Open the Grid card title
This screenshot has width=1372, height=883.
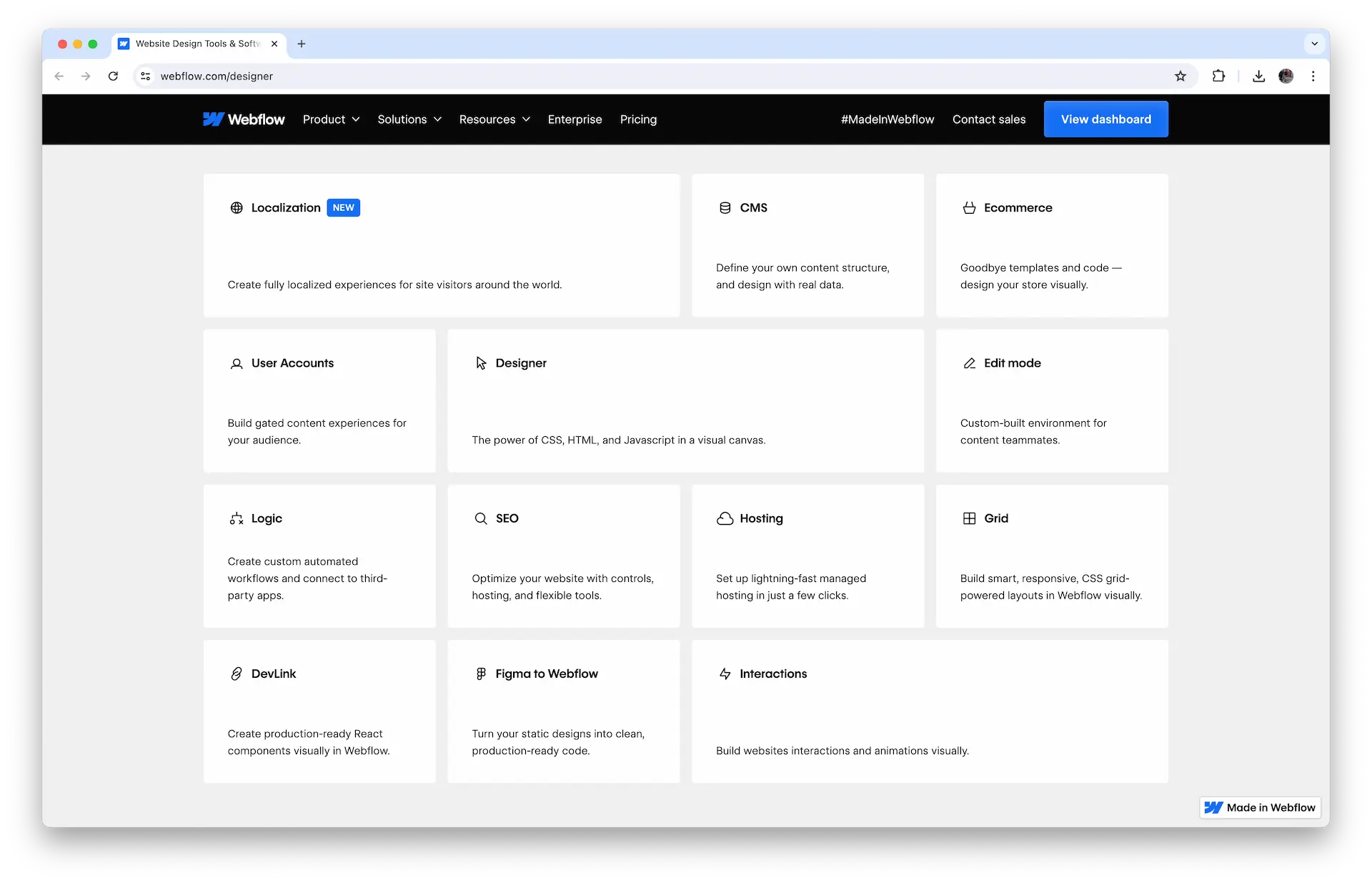[996, 518]
